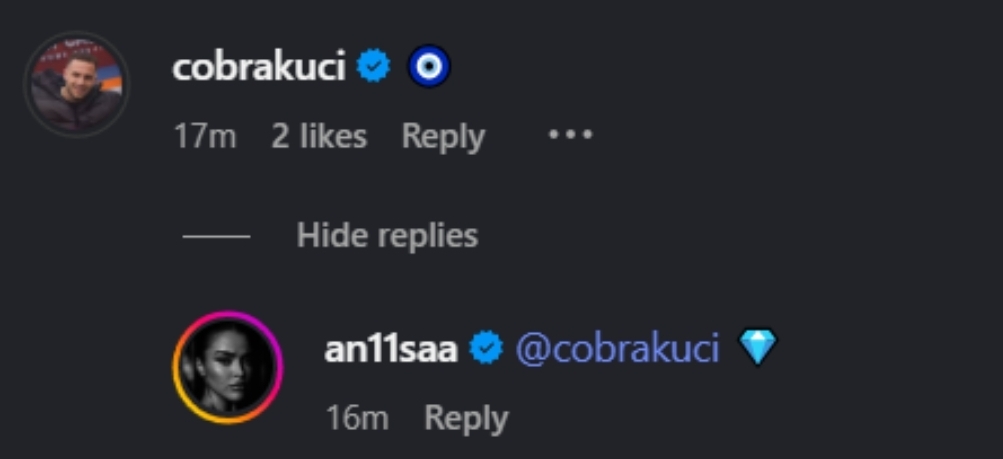Click the word "likes" under cobrakuci's comment
This screenshot has width=1003, height=459.
(333, 136)
